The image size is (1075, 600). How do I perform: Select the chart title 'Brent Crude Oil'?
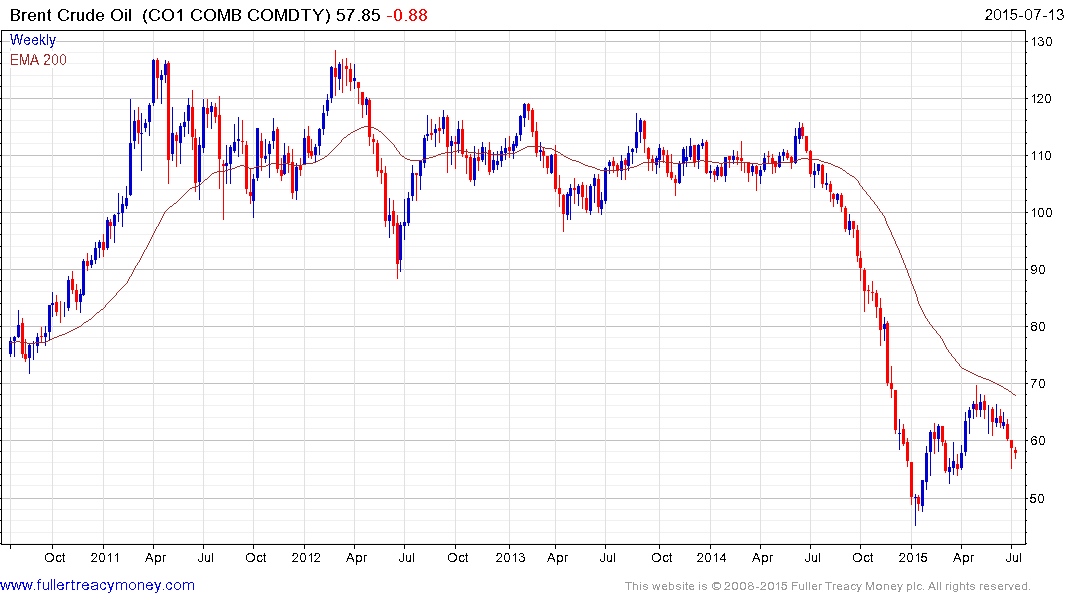coord(71,15)
